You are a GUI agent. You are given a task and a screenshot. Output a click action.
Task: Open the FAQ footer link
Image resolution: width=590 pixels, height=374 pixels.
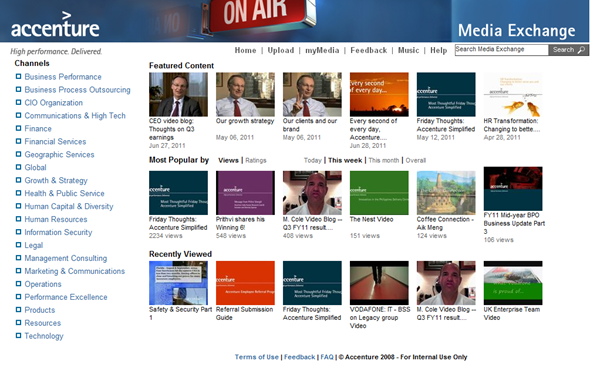(327, 357)
